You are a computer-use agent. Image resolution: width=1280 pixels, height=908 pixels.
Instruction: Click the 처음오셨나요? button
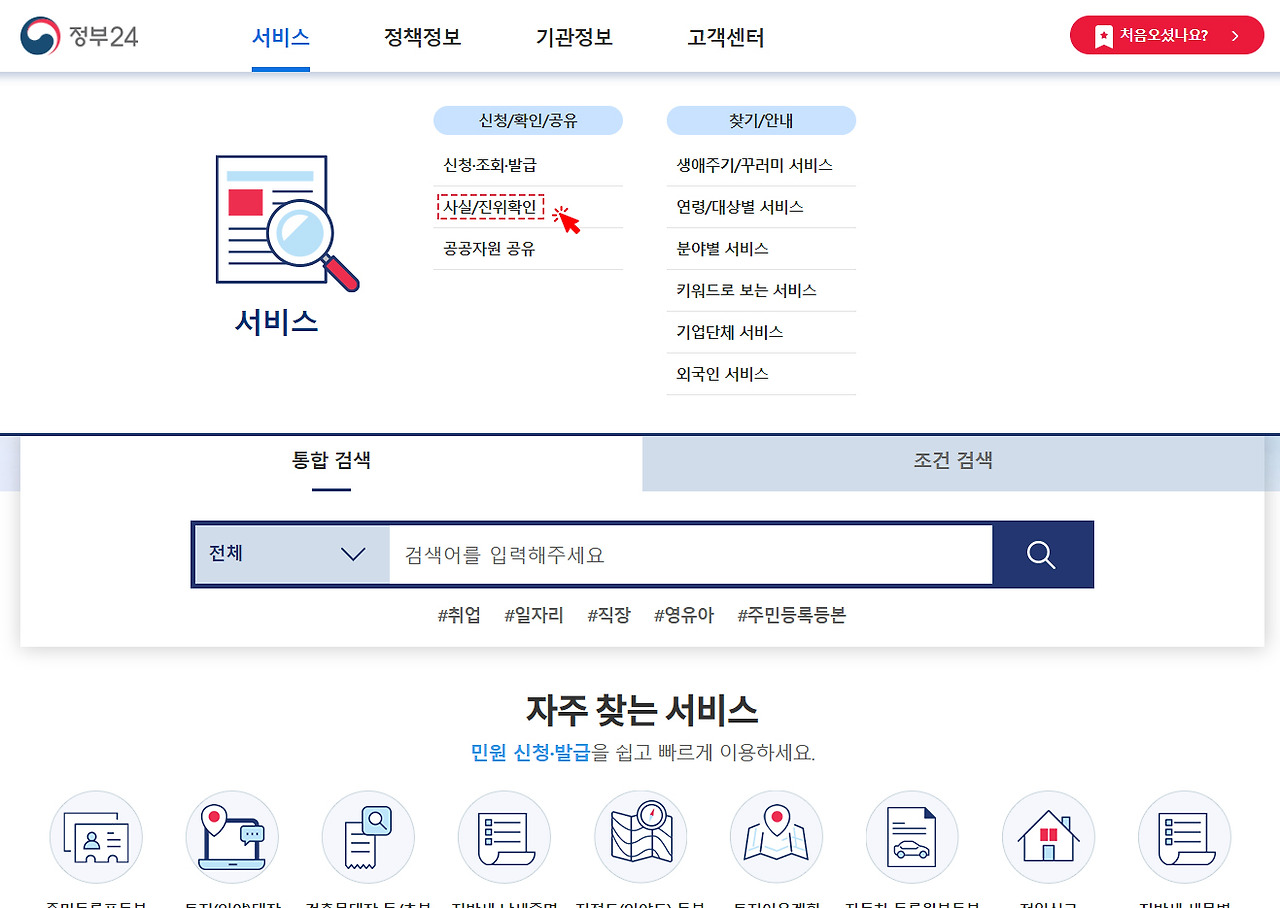point(1166,34)
